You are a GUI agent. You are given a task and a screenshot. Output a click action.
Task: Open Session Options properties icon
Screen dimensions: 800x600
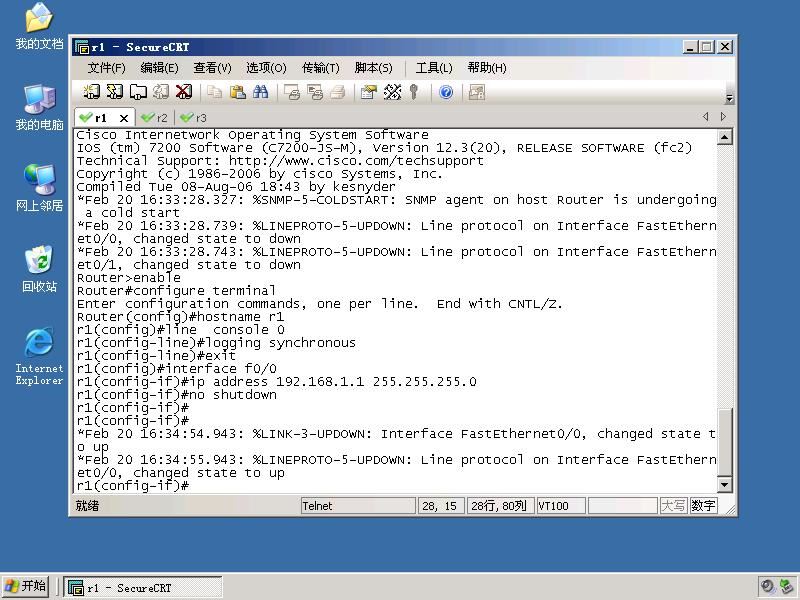click(x=368, y=92)
